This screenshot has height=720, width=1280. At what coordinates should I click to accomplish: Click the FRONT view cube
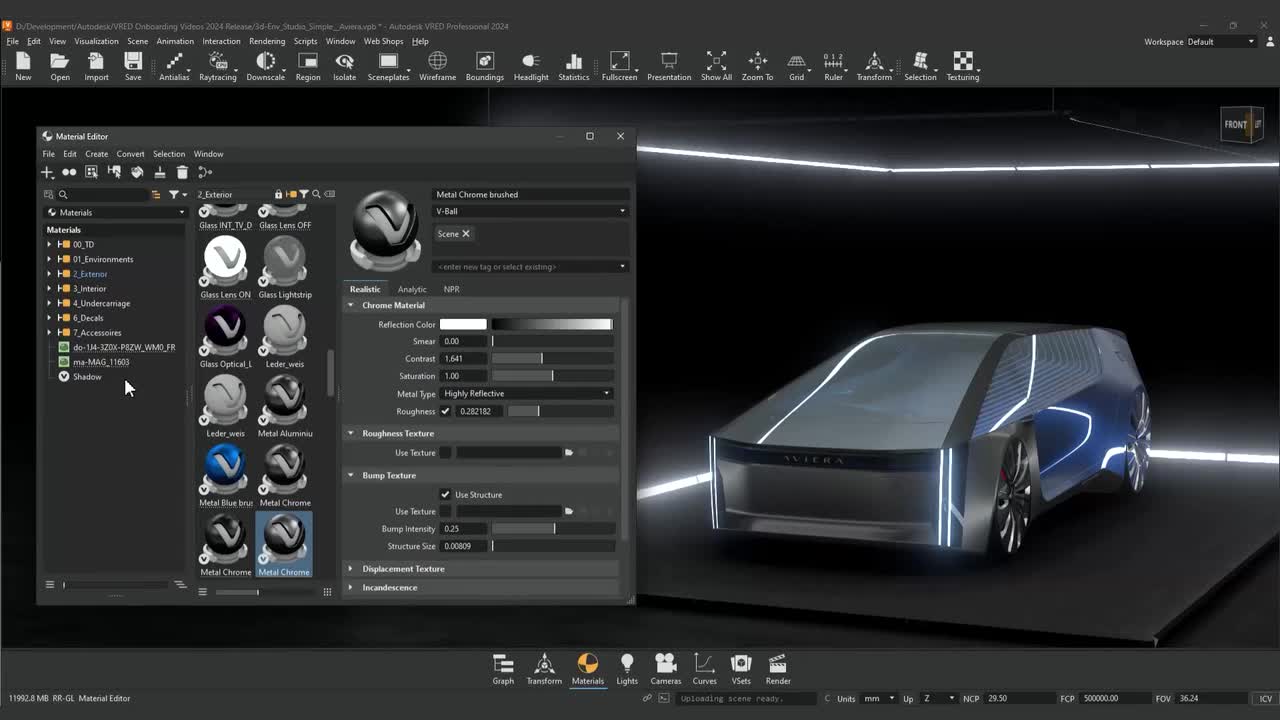(1237, 125)
